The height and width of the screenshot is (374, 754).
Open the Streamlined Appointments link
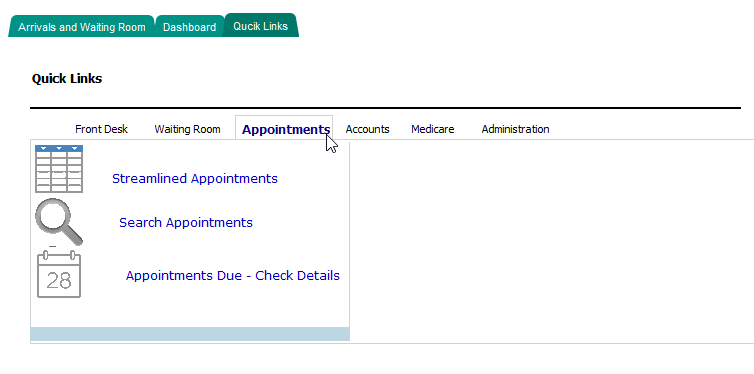click(195, 178)
